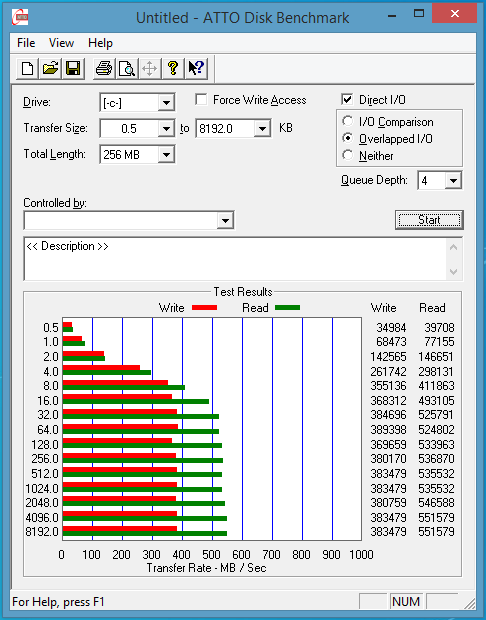Screen dimensions: 486x620
Task: Click write value 389398
Action: click(388, 430)
